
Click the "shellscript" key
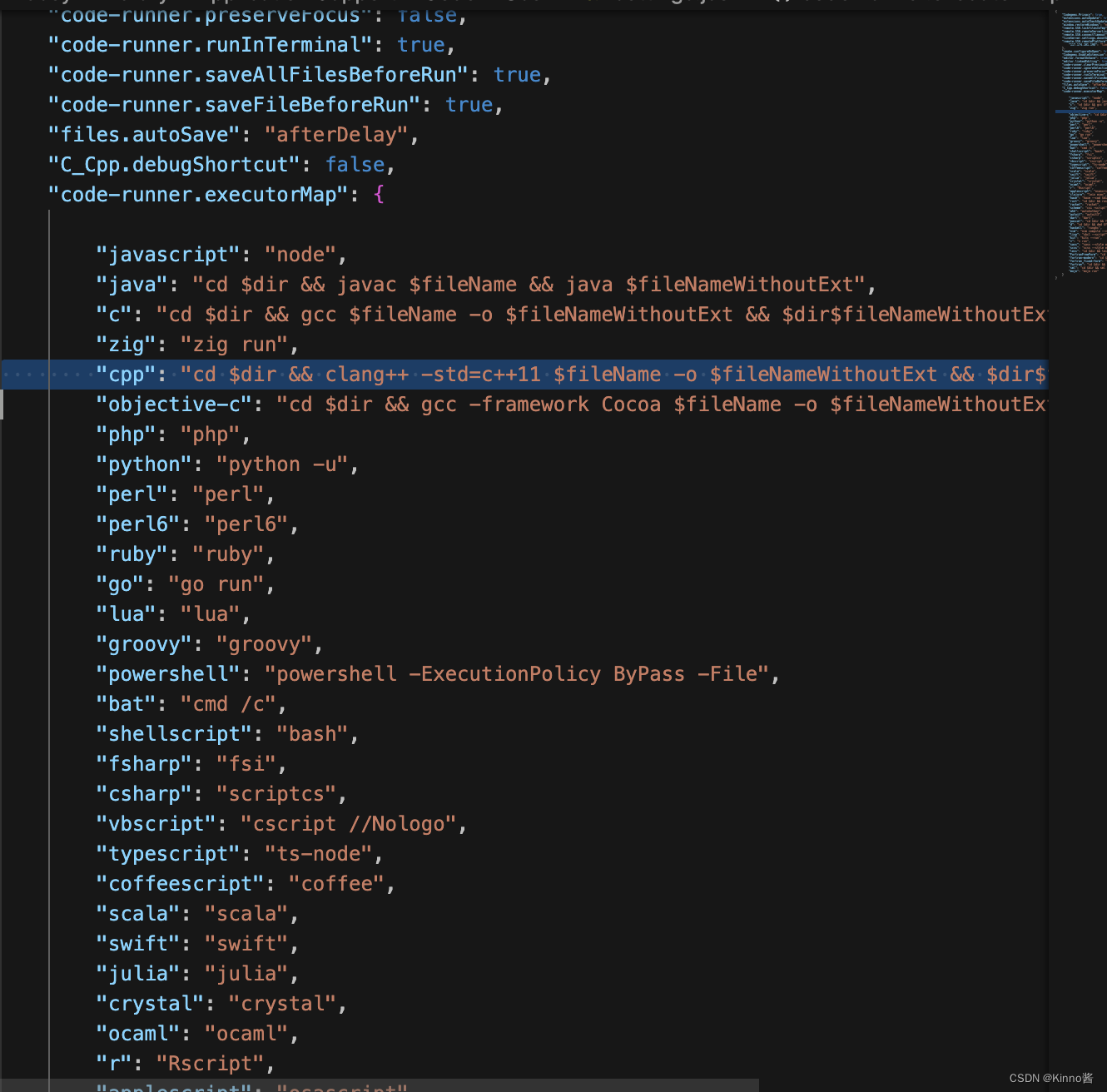pyautogui.click(x=174, y=734)
